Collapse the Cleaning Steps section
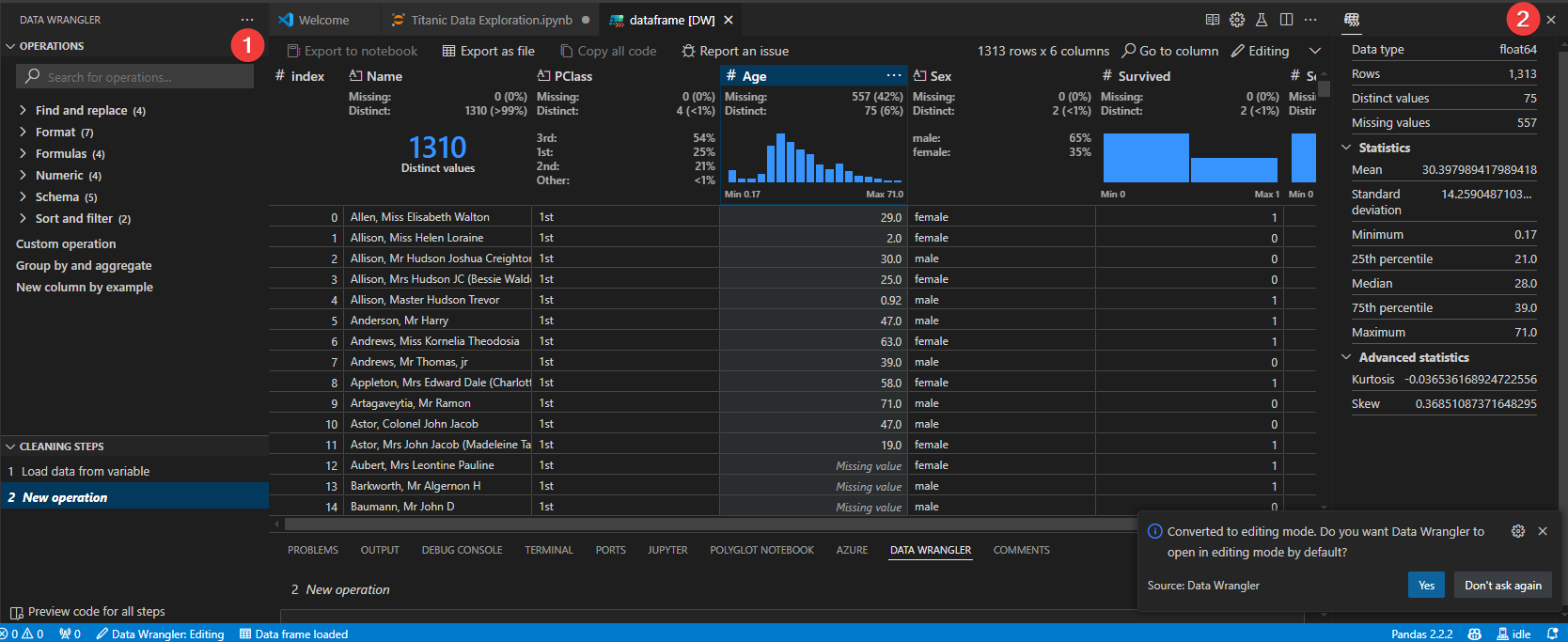 [x=11, y=446]
